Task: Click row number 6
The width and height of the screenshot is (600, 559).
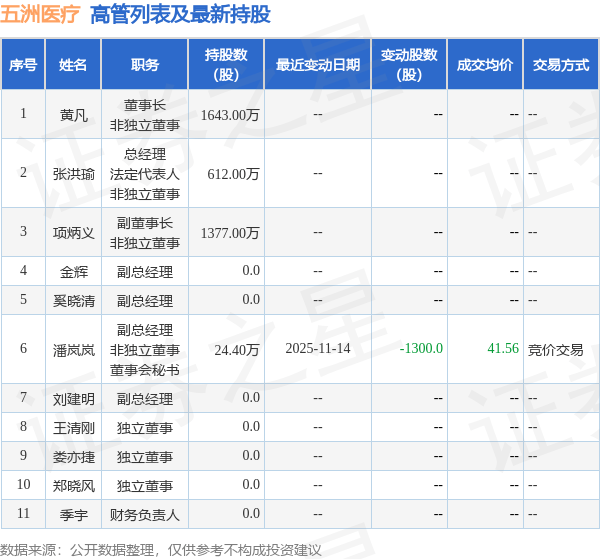Action: point(23,348)
